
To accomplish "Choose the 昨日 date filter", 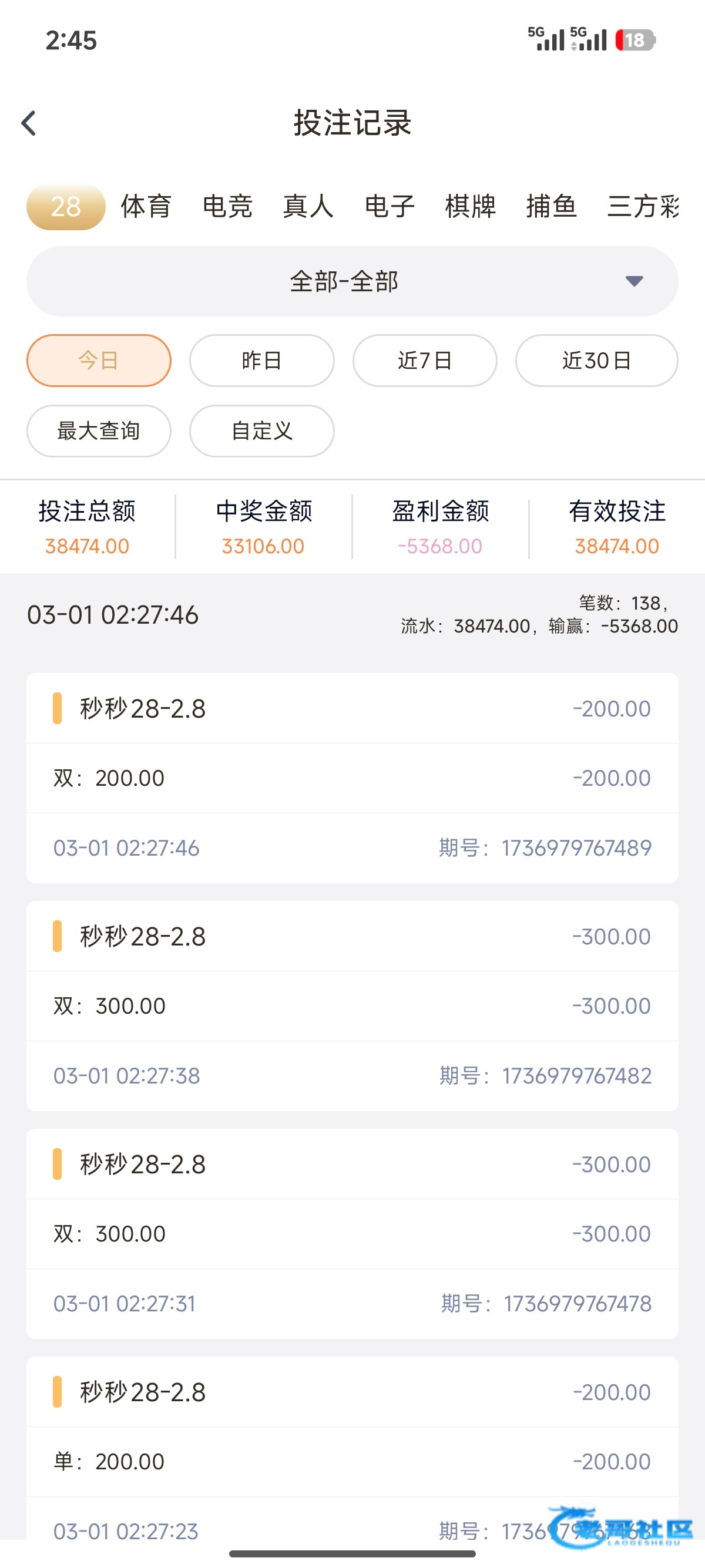I will pos(262,361).
